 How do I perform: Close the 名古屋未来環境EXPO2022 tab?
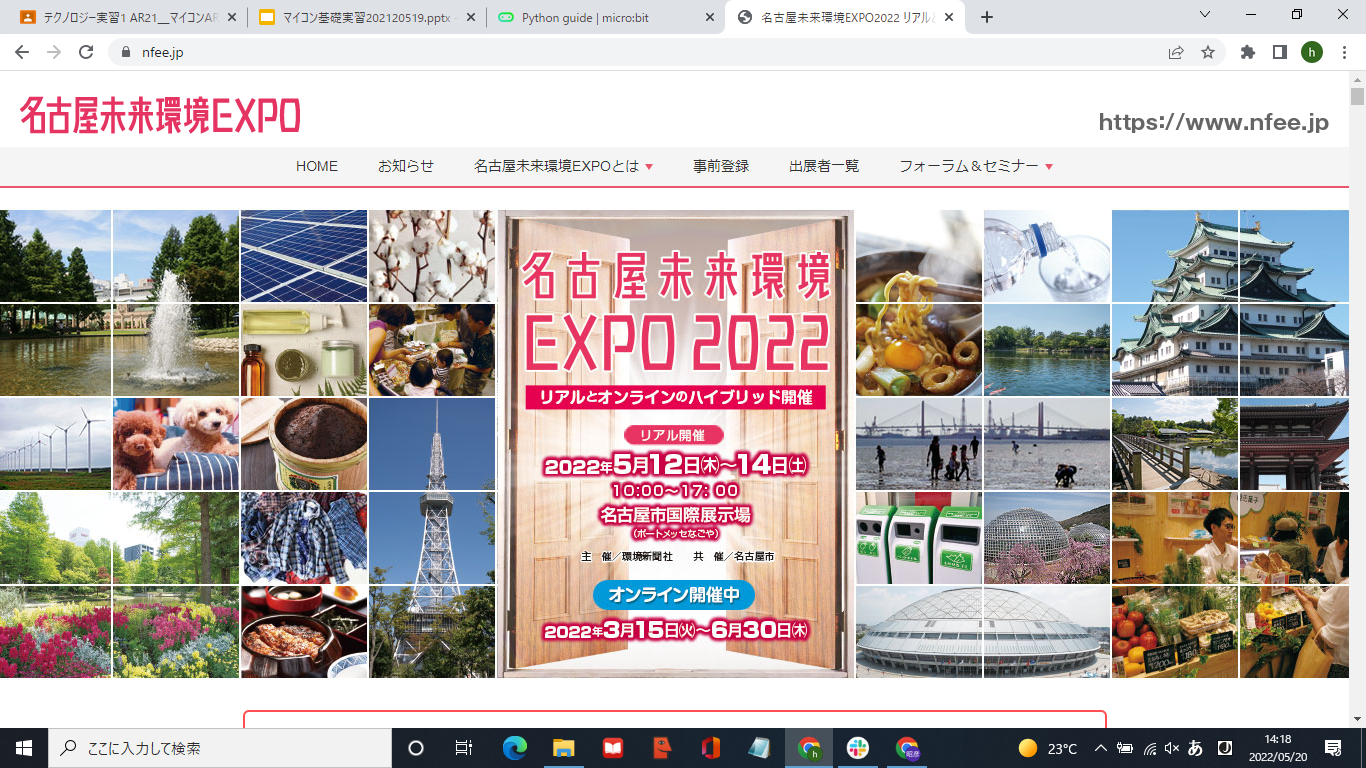pyautogui.click(x=949, y=17)
